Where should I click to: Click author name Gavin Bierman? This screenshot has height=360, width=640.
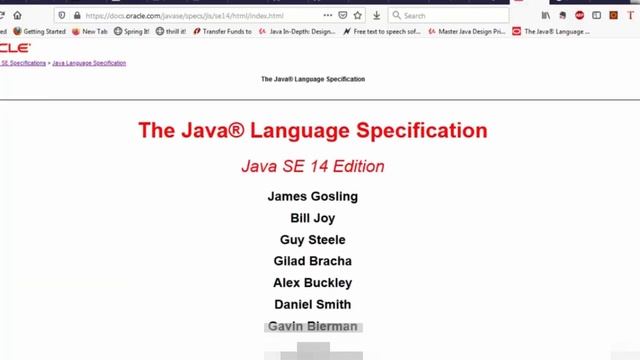pos(313,327)
